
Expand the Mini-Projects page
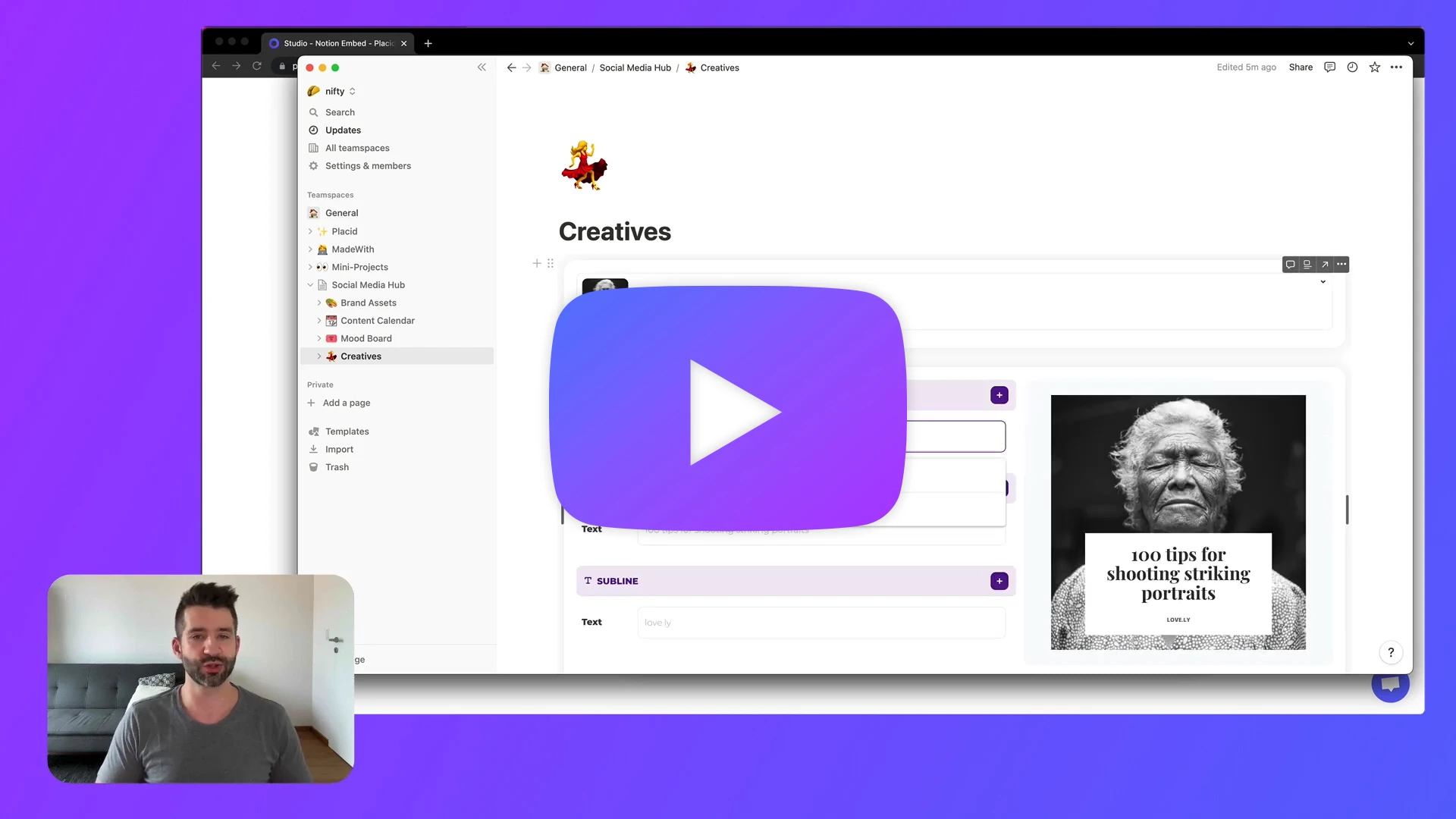(x=310, y=267)
